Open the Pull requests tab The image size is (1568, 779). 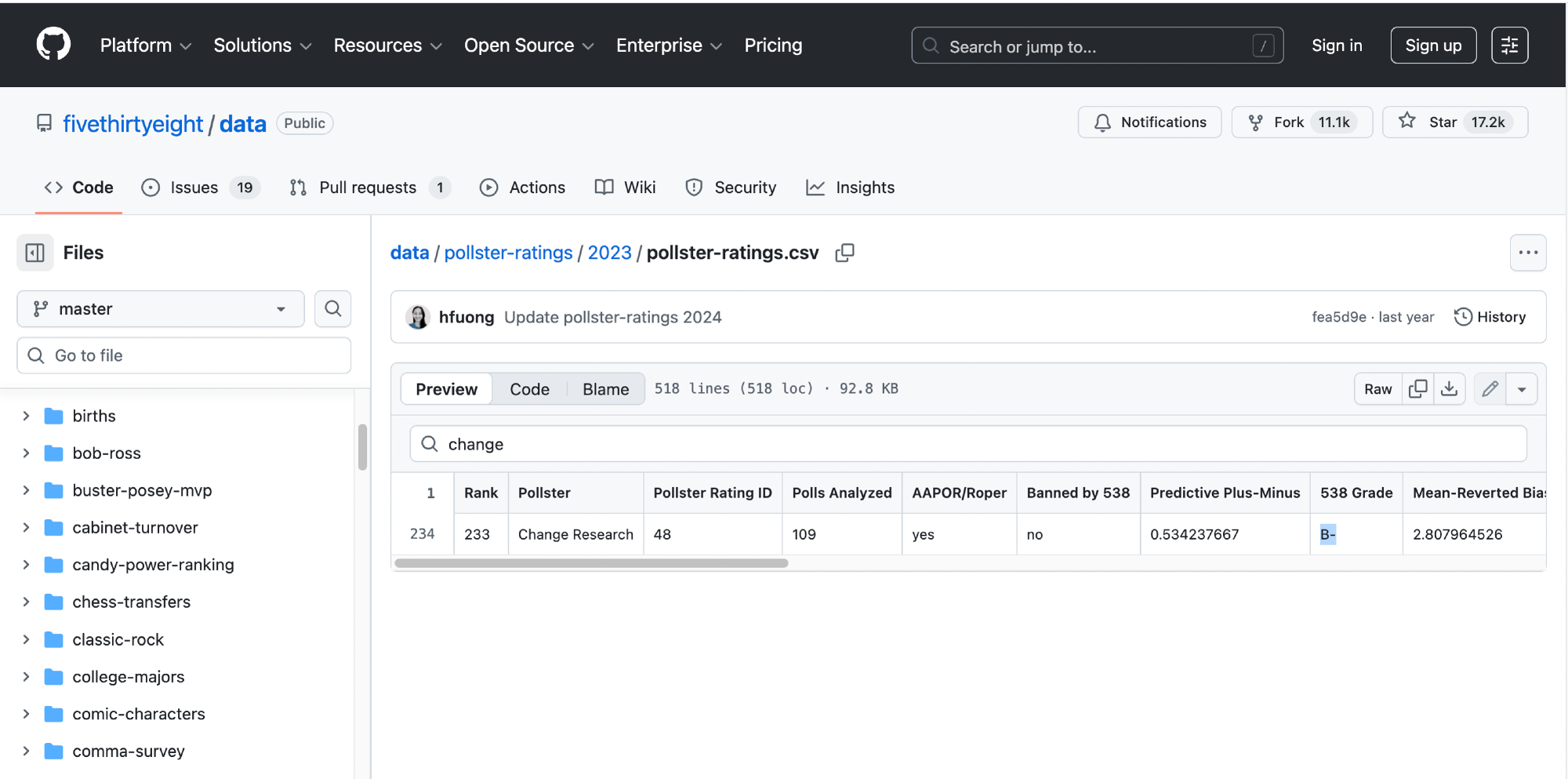pyautogui.click(x=368, y=187)
